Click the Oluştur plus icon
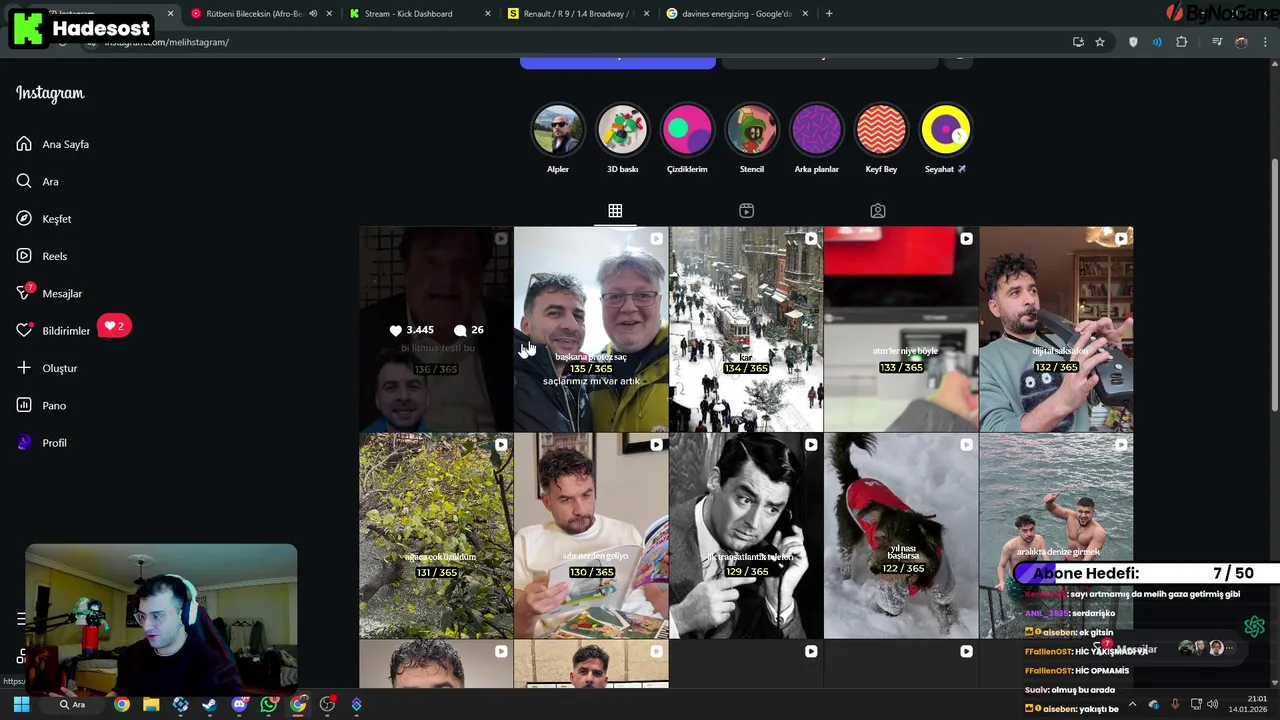This screenshot has width=1280, height=720. 24,368
